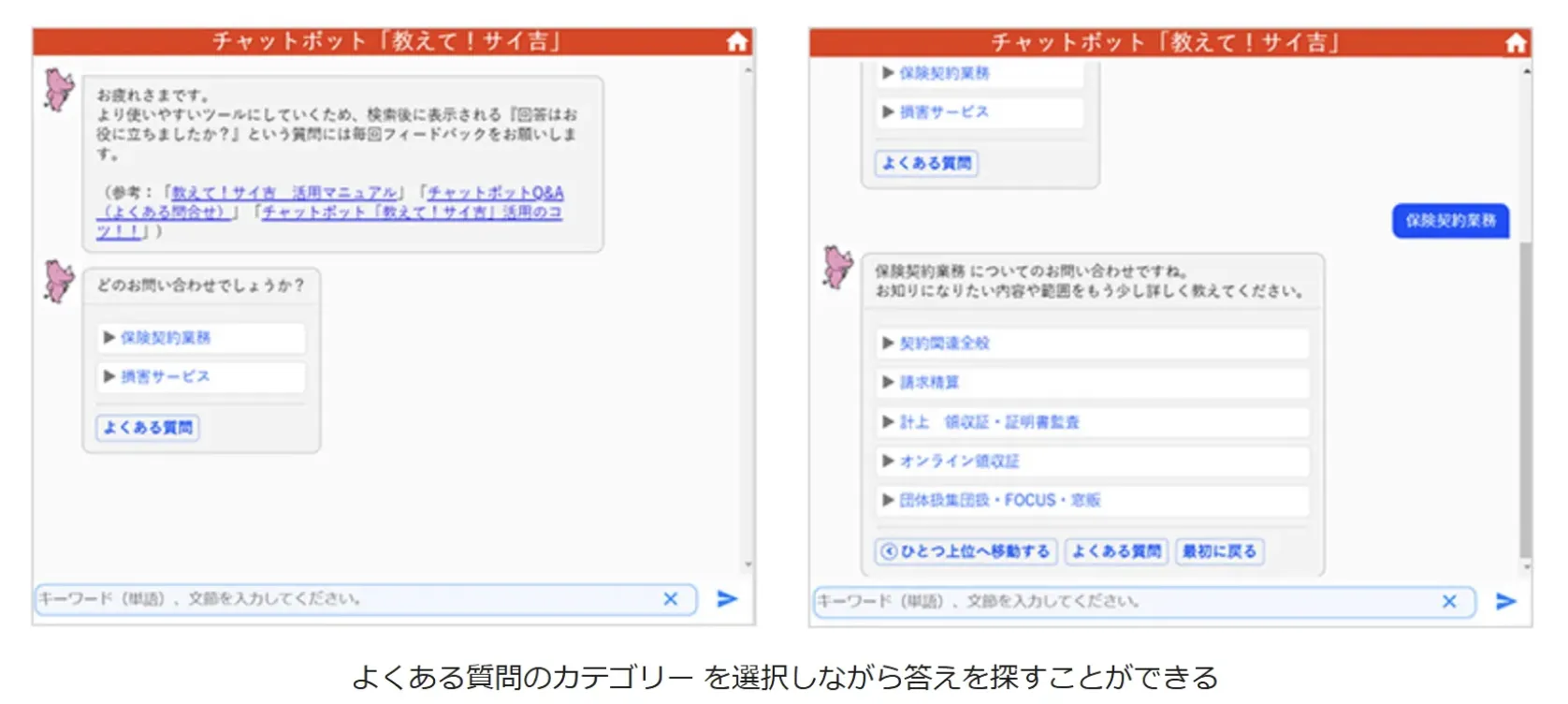Click the home icon in left chatbot header
Viewport: 1568px width, 704px height.
(737, 41)
